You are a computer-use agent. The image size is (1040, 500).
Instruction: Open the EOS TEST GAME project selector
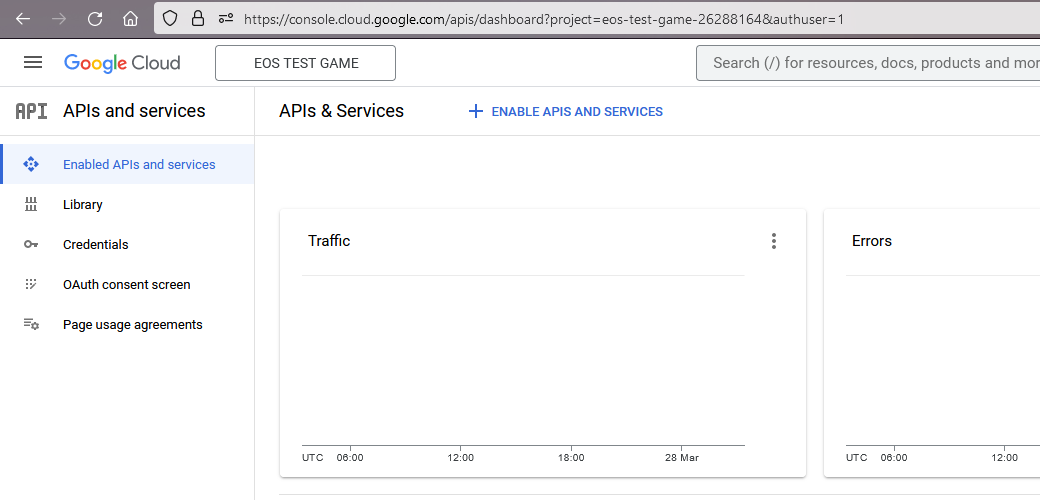click(x=306, y=63)
